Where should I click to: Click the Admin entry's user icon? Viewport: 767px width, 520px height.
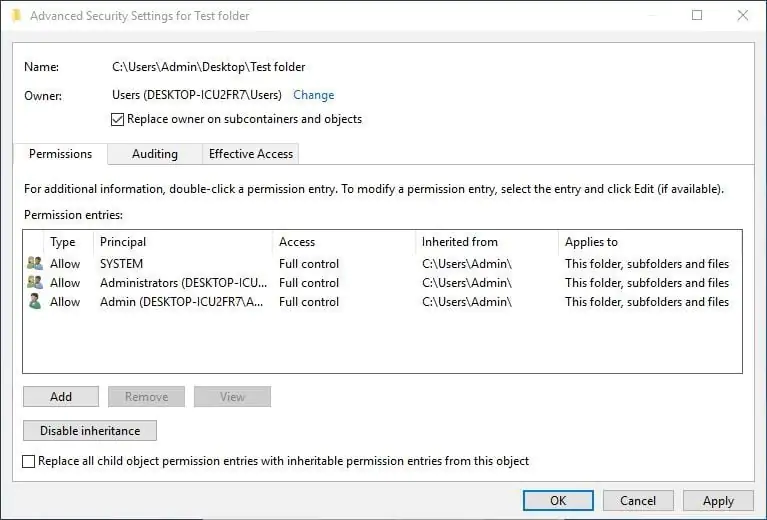pos(35,302)
